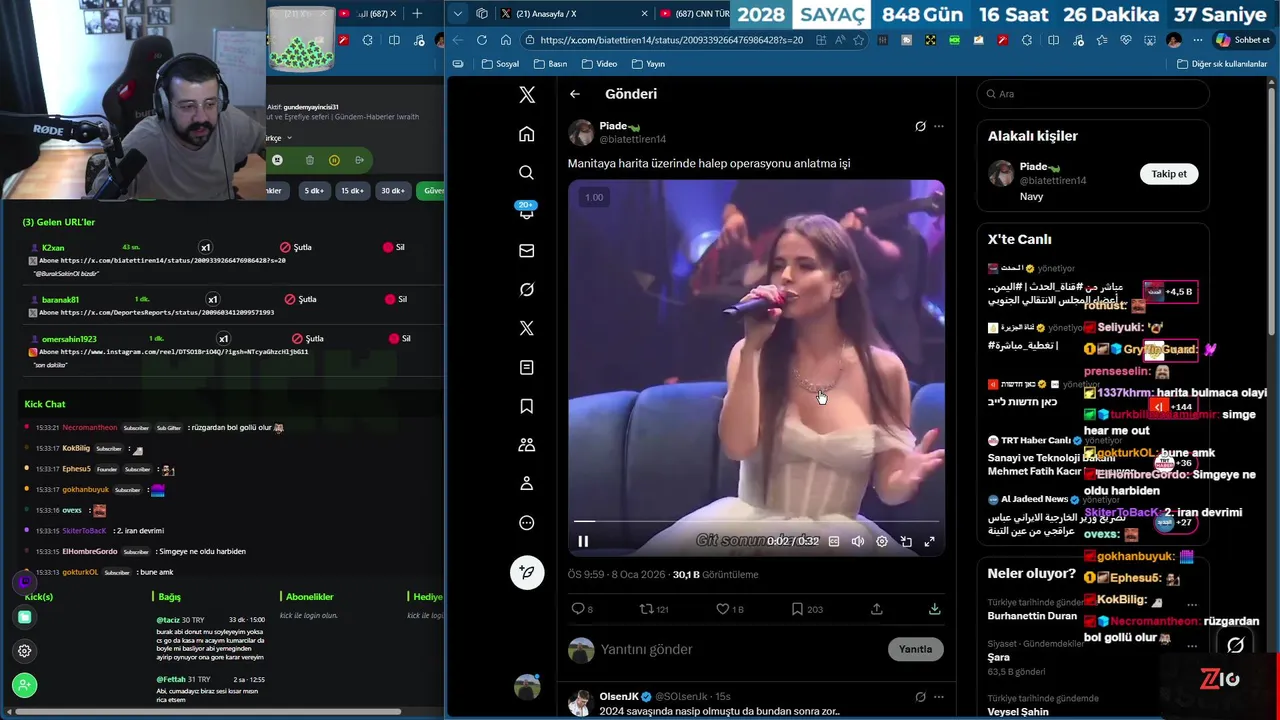Open the Yayın bookmarks folder
Screen dimensions: 1280x720
[647, 64]
